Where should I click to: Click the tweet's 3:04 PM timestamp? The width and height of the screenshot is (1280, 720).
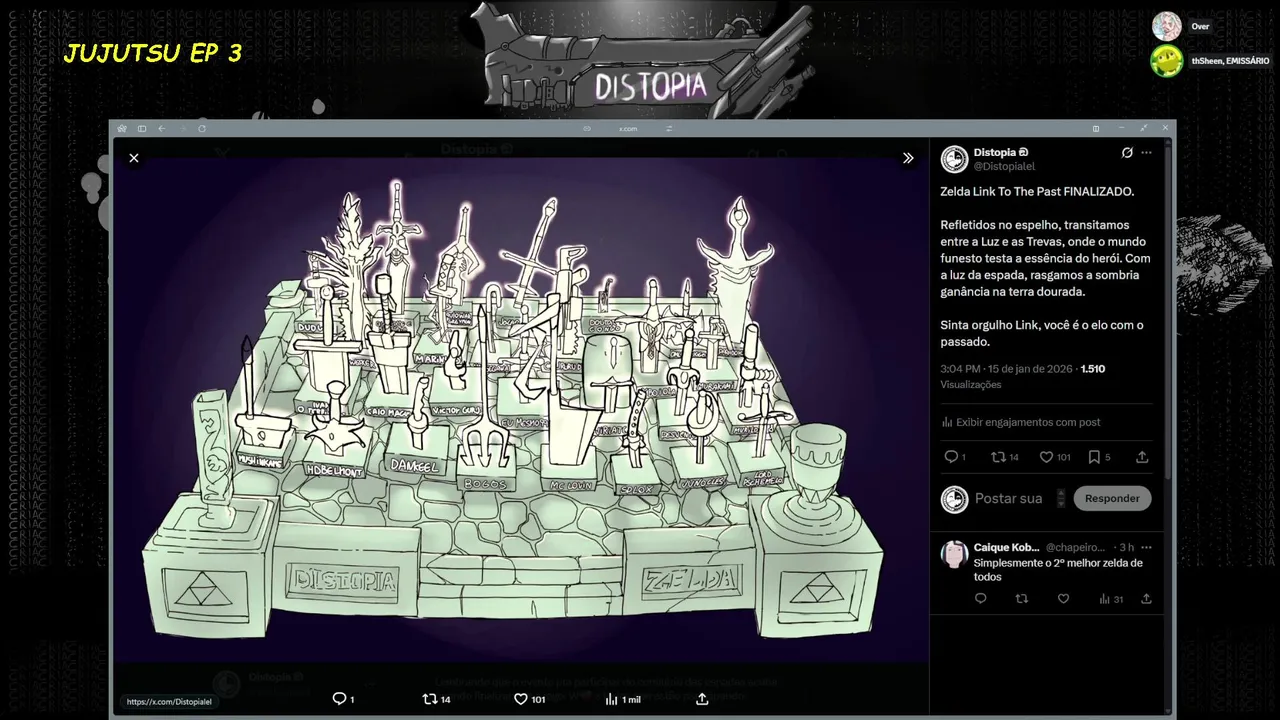click(1006, 369)
